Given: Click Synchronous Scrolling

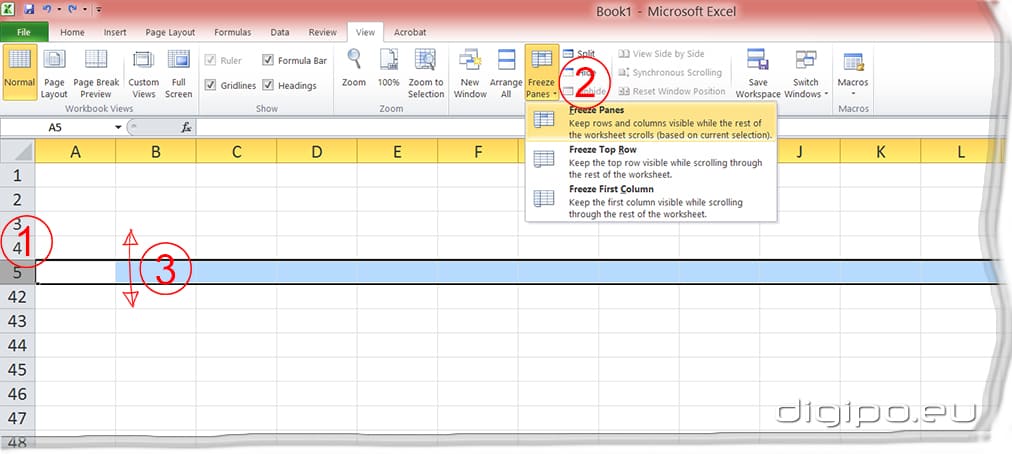Looking at the screenshot, I should click(x=669, y=72).
